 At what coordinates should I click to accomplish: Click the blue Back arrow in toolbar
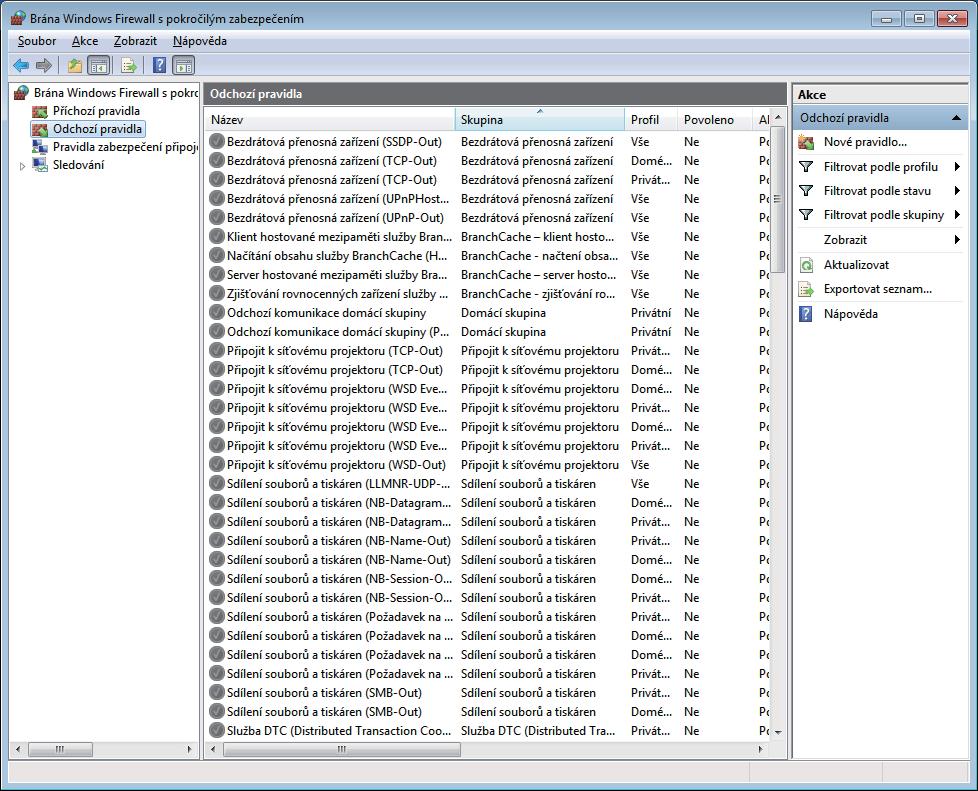coord(21,65)
